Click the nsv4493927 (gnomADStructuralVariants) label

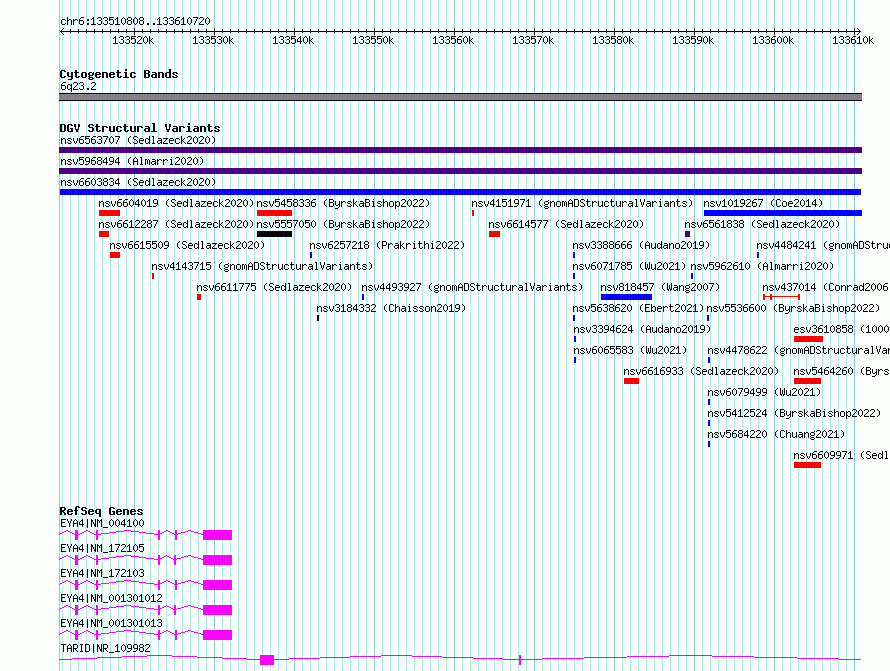(472, 287)
